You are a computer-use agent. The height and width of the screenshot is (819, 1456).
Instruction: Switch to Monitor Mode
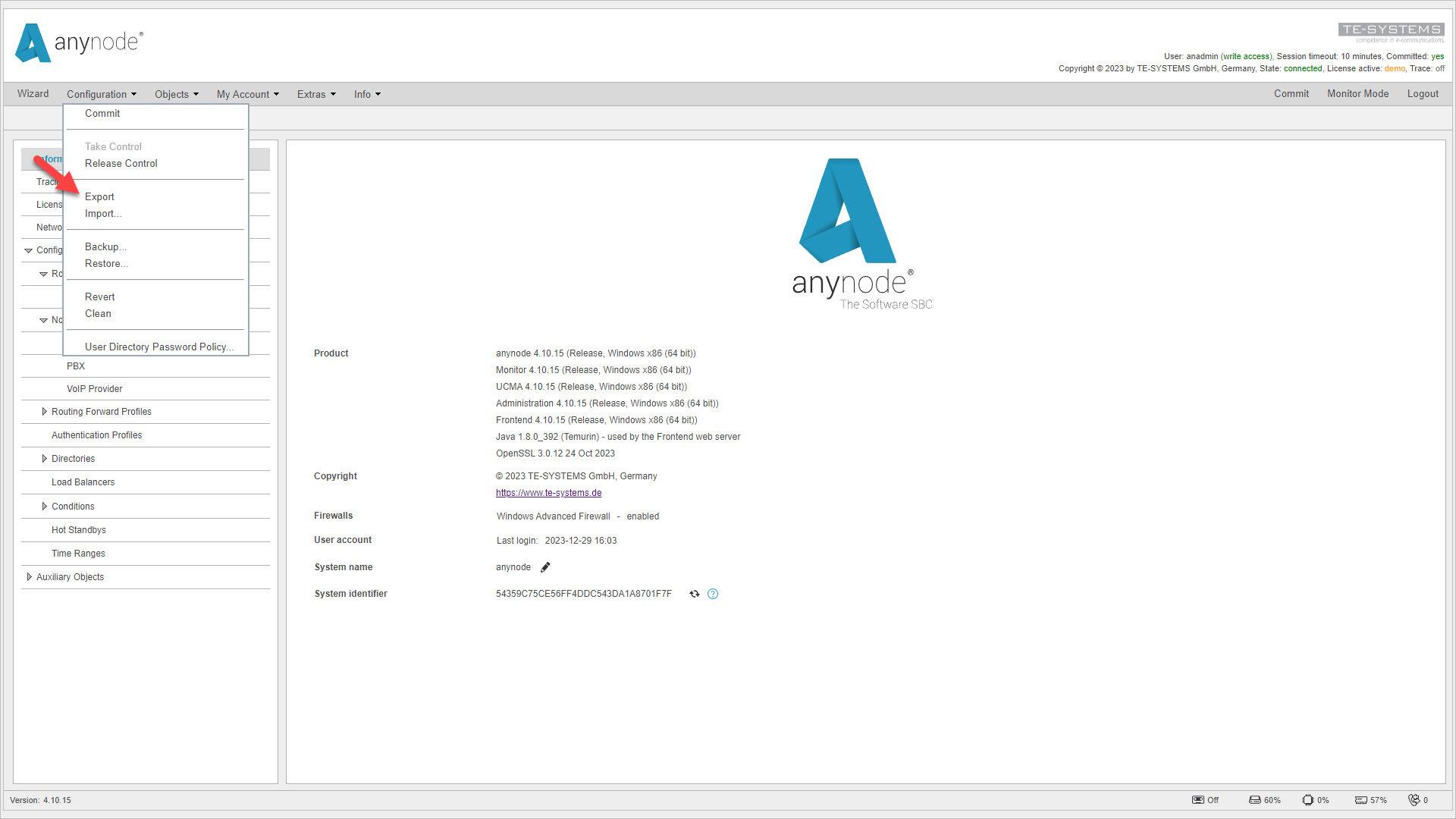[x=1358, y=94]
